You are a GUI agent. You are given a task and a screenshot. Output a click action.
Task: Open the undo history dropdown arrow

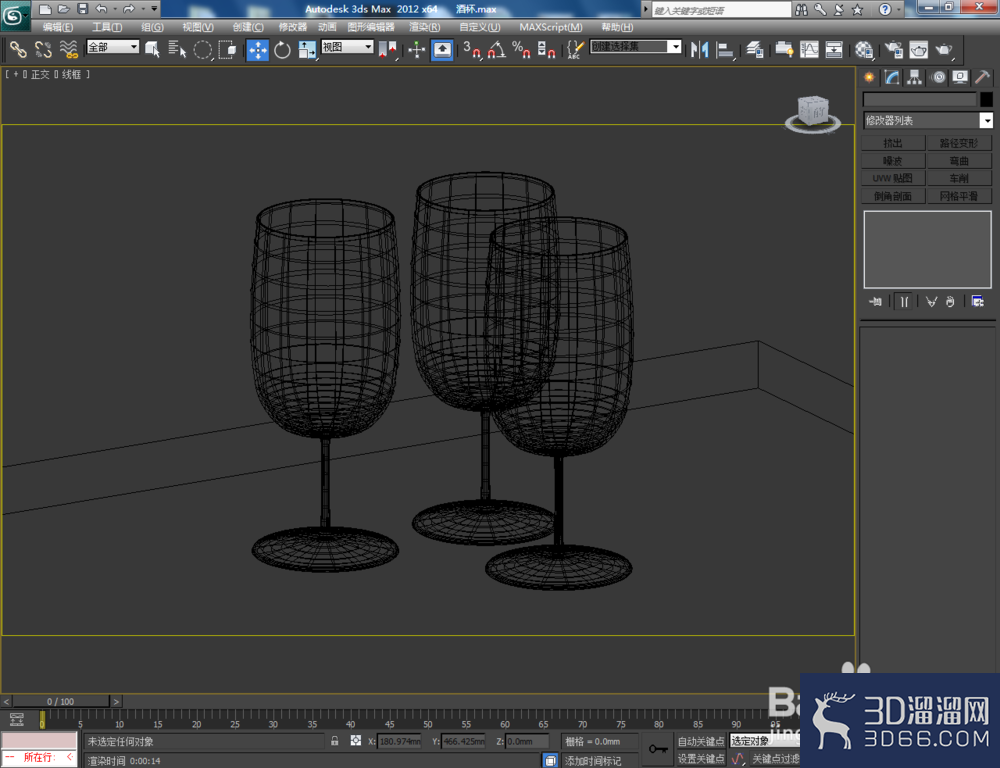point(115,9)
